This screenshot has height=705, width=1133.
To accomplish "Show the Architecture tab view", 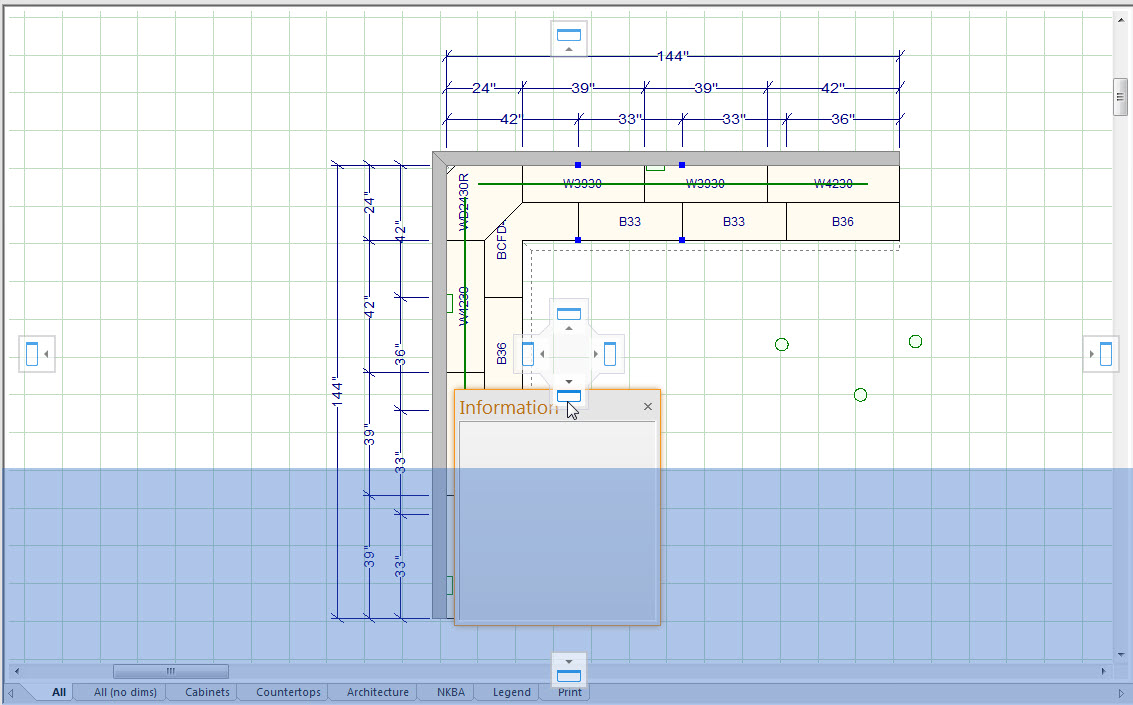I will click(377, 692).
